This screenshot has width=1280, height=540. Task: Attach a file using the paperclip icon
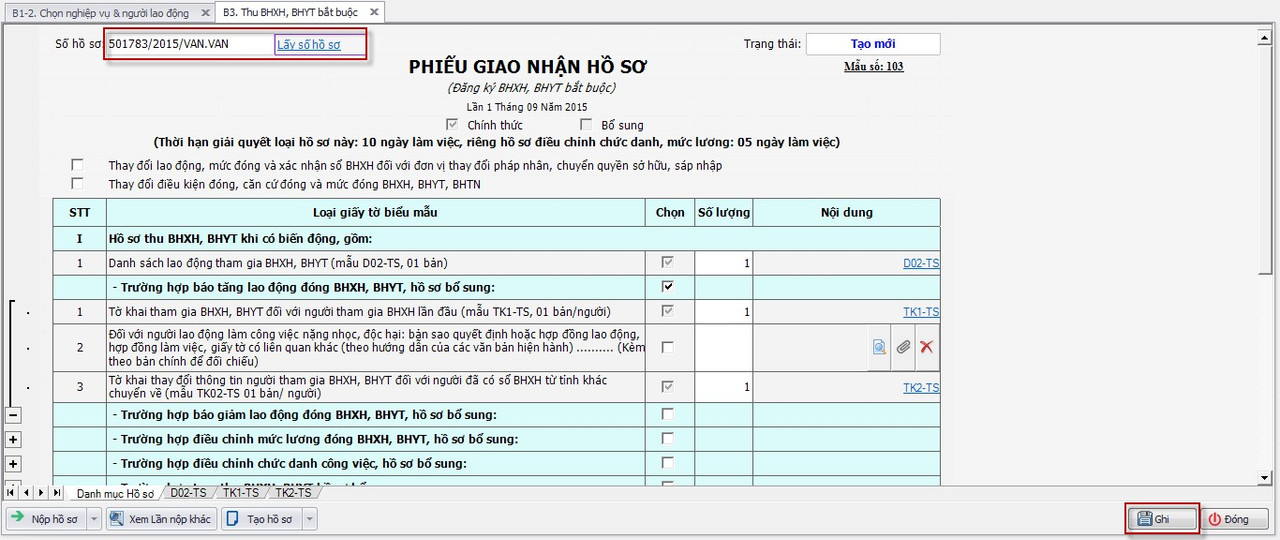click(x=903, y=347)
